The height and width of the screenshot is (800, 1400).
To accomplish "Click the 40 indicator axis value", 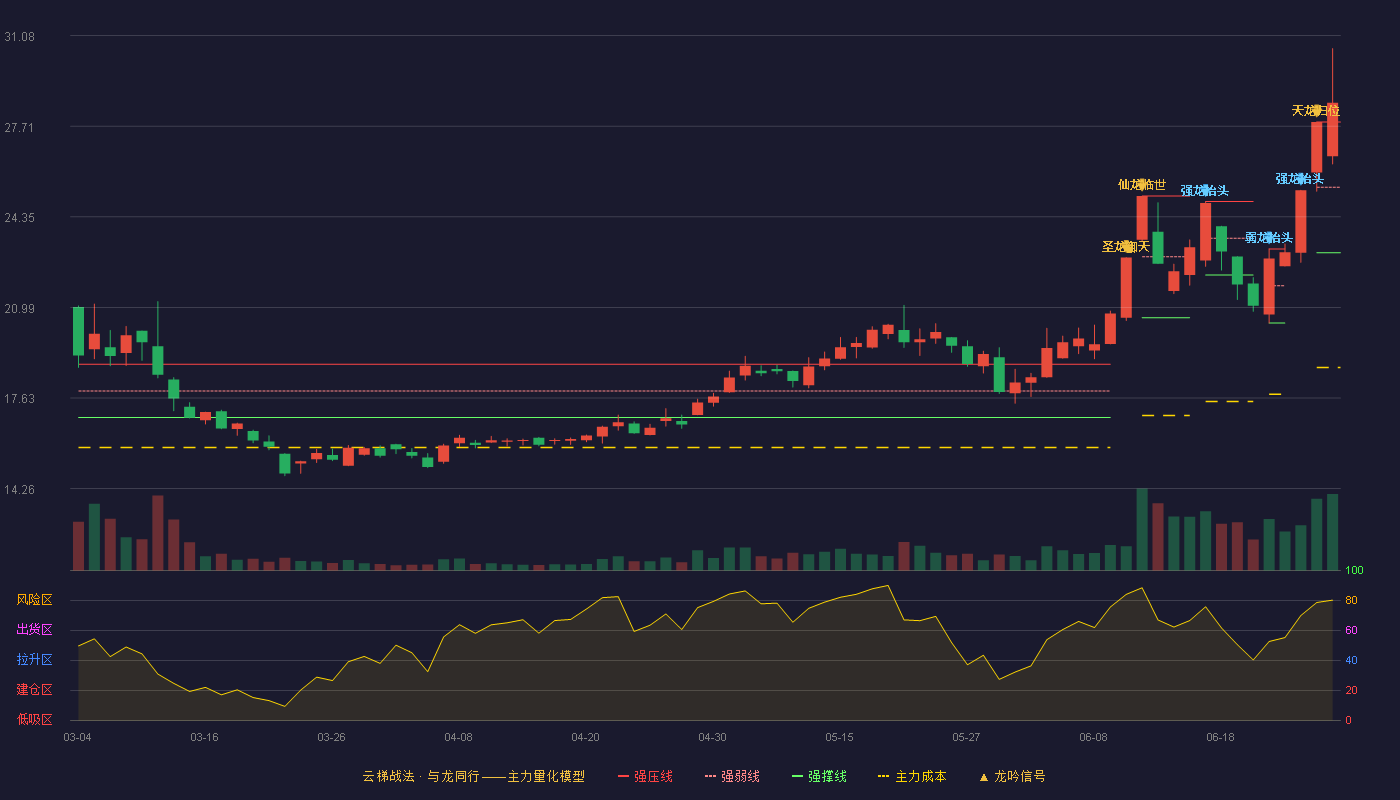I will (x=1350, y=660).
